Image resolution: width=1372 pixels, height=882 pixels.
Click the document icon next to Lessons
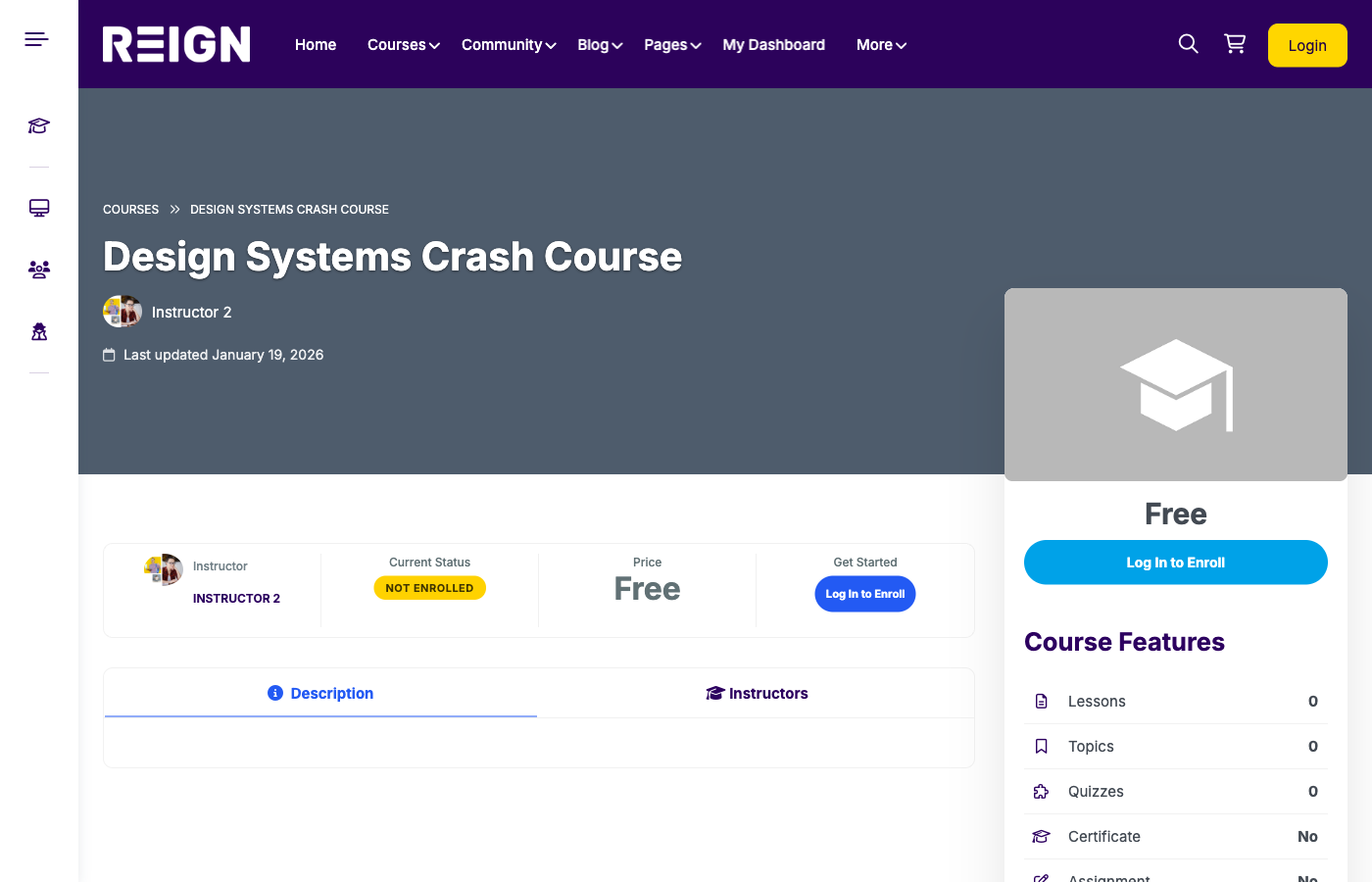[x=1041, y=701]
